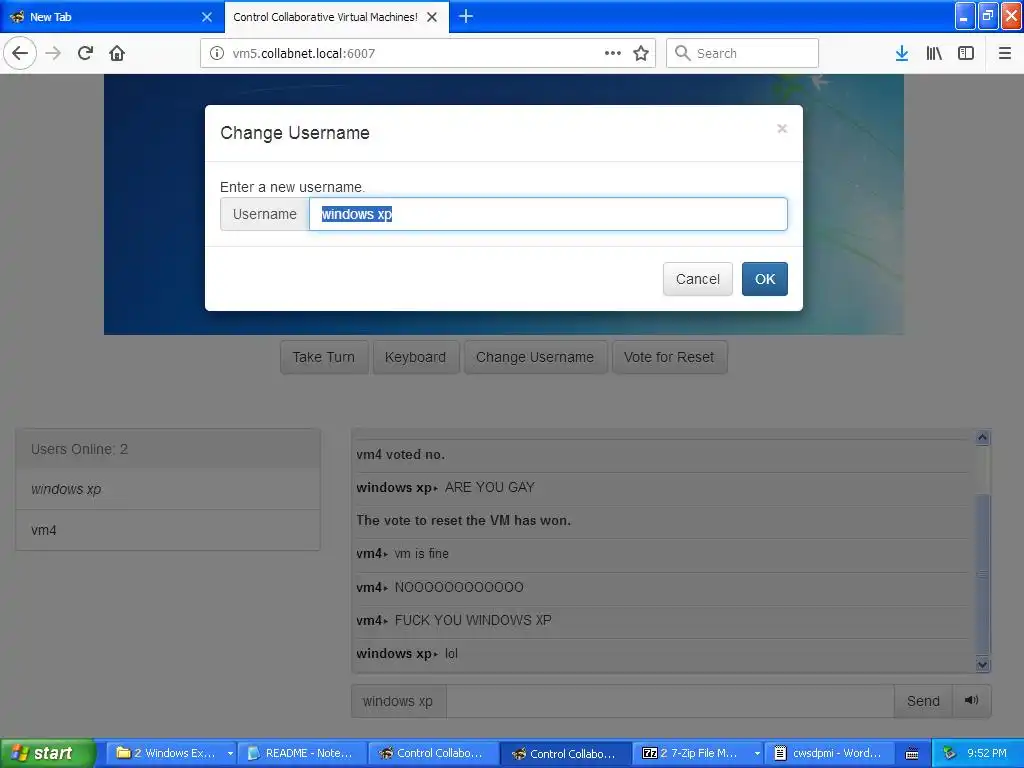
Task: Open the on-screen Keyboard button
Action: (415, 357)
